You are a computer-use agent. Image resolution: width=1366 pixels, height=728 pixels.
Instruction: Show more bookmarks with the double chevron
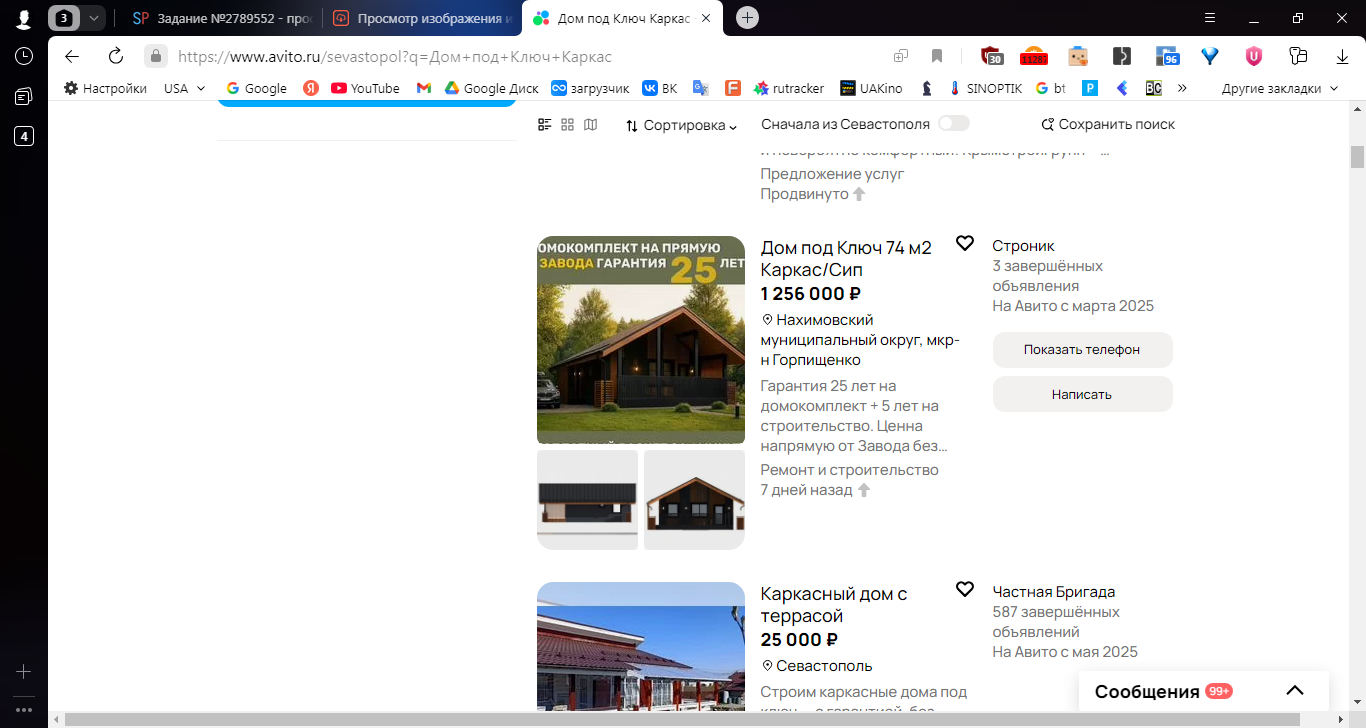coord(1182,88)
